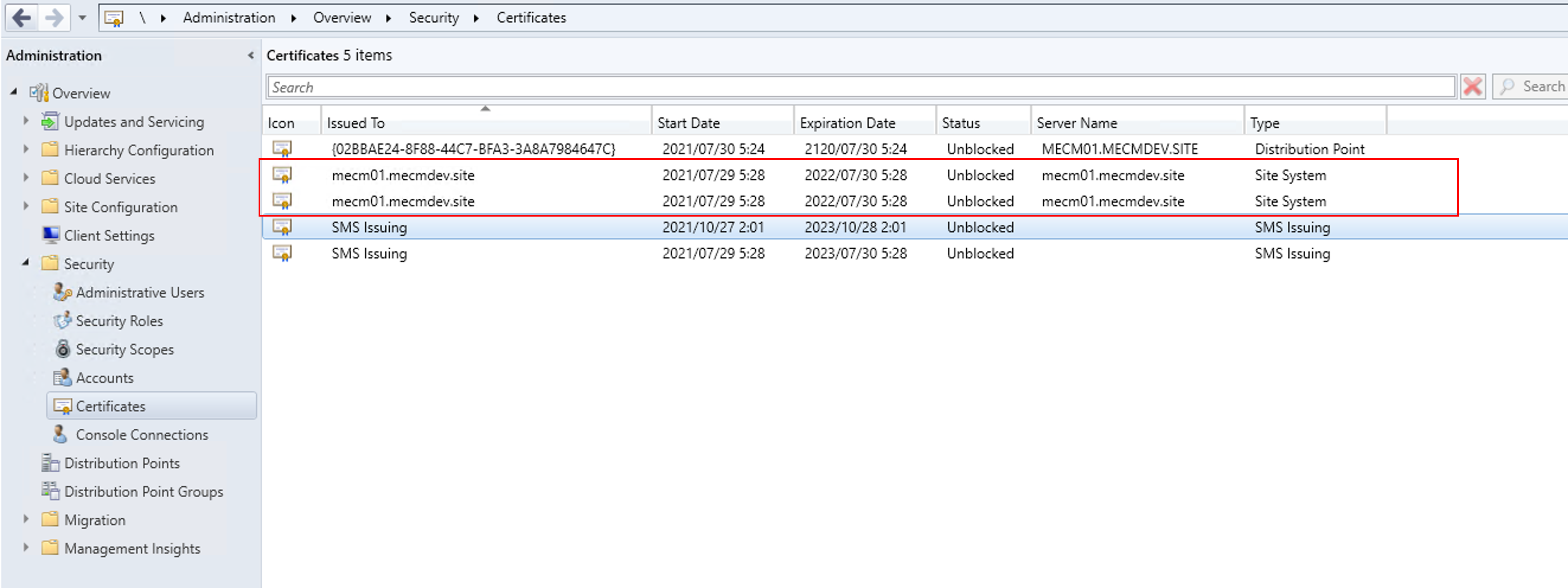1568x588 pixels.
Task: Expand the Migration node
Action: 26,519
